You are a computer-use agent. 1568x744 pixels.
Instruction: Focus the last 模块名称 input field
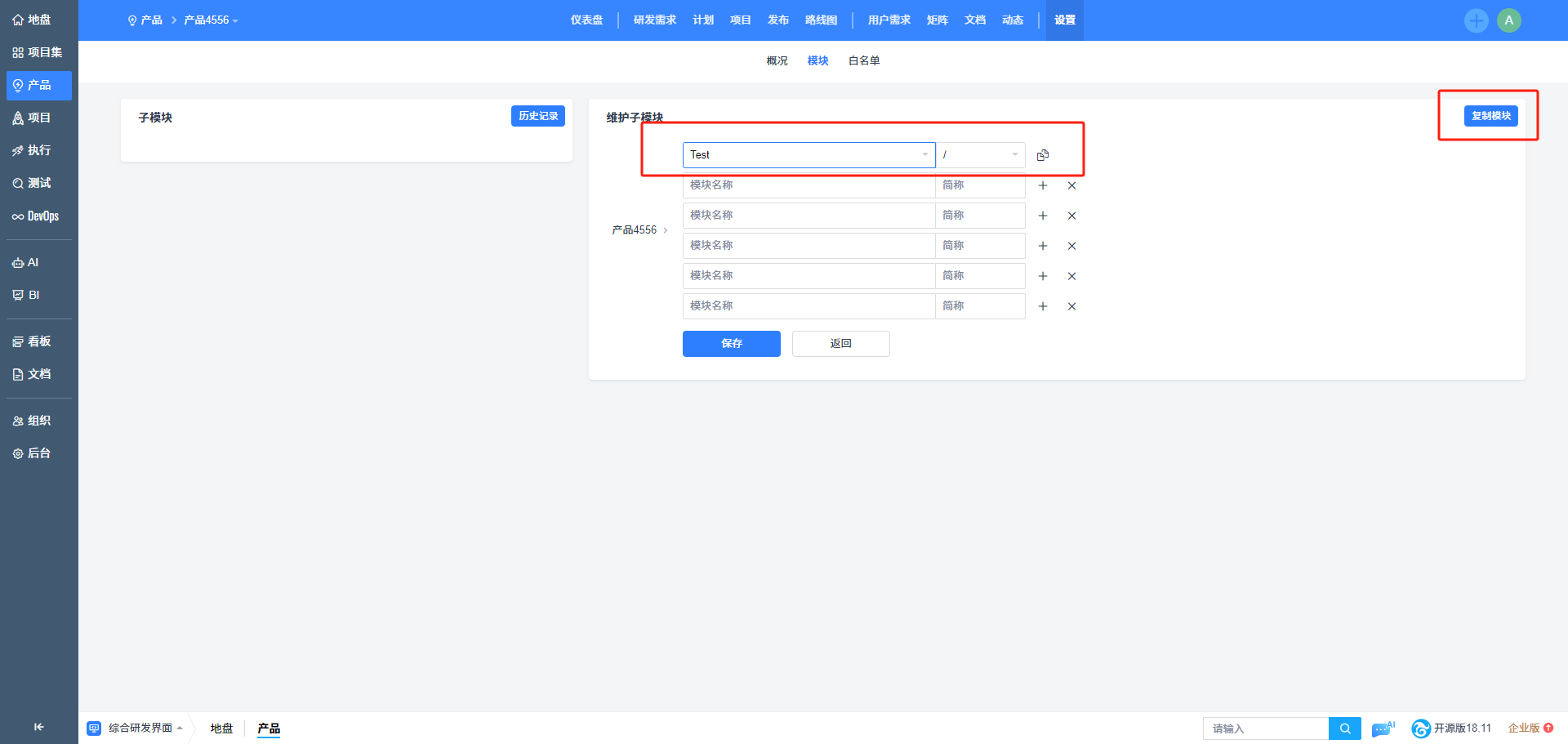point(808,306)
